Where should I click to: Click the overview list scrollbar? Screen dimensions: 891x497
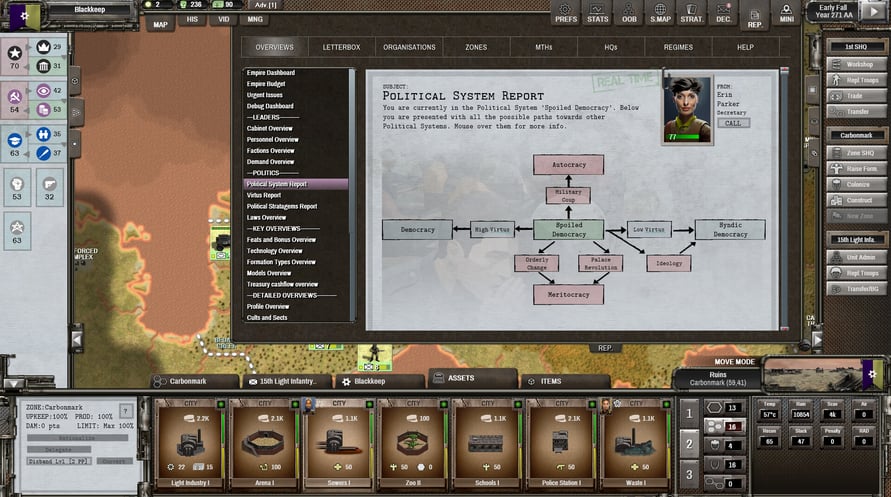click(x=352, y=194)
